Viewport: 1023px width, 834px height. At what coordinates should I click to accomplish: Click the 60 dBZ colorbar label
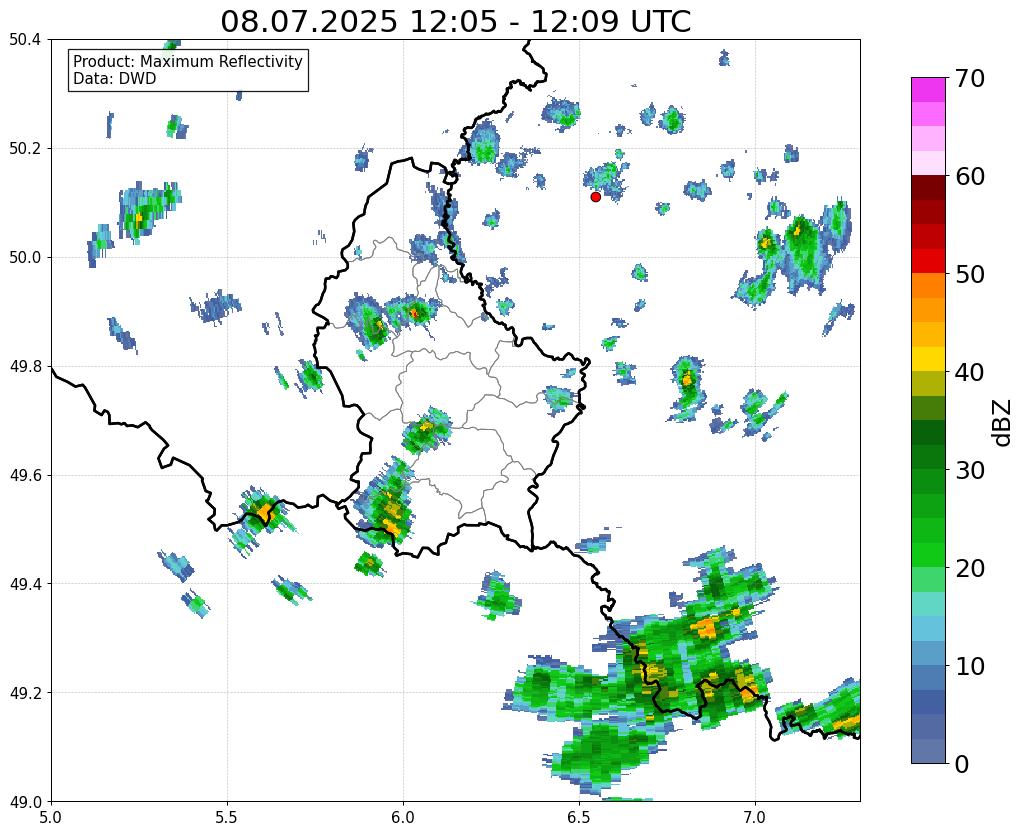[x=968, y=176]
